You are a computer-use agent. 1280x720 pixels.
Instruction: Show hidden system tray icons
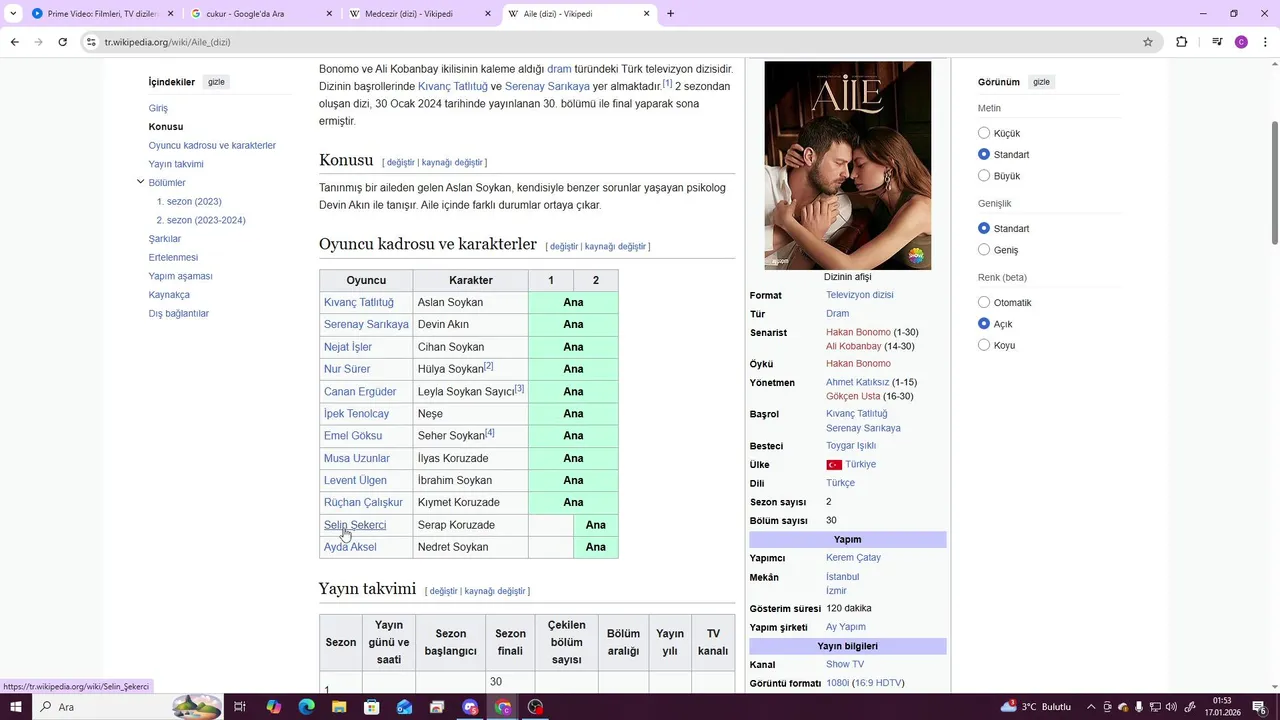(1091, 707)
